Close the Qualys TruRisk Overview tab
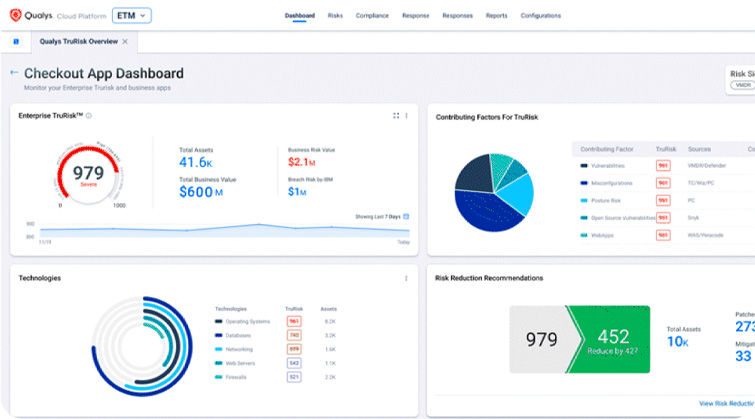This screenshot has height=419, width=755. 125,42
